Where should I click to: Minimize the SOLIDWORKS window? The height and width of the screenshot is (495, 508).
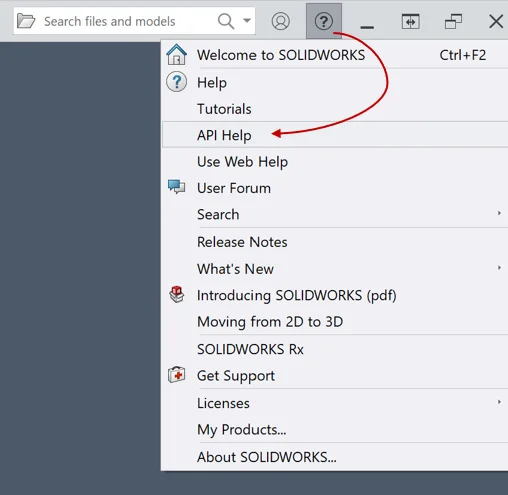tap(367, 27)
